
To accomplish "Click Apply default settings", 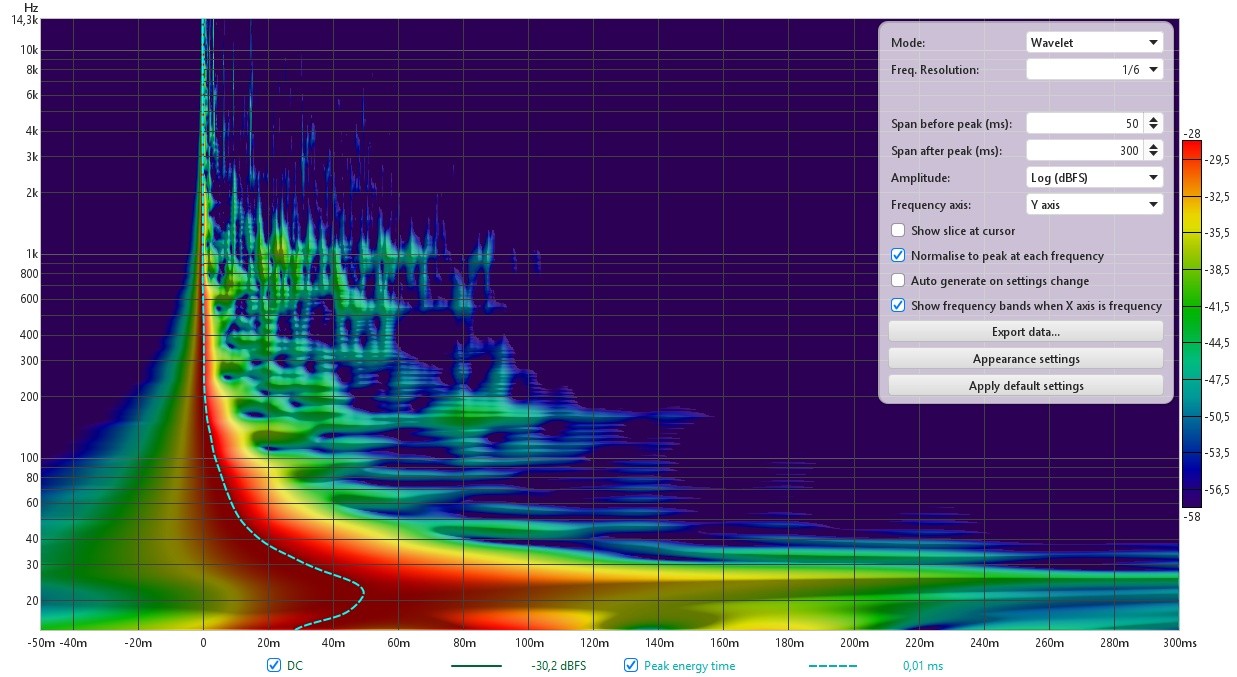I will (x=1026, y=386).
